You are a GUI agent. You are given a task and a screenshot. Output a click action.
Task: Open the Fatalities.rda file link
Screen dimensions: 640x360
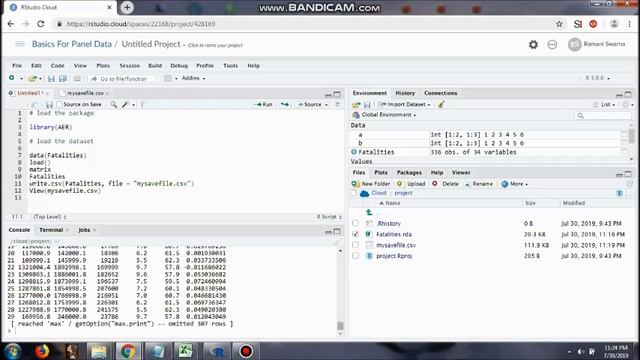tap(394, 234)
